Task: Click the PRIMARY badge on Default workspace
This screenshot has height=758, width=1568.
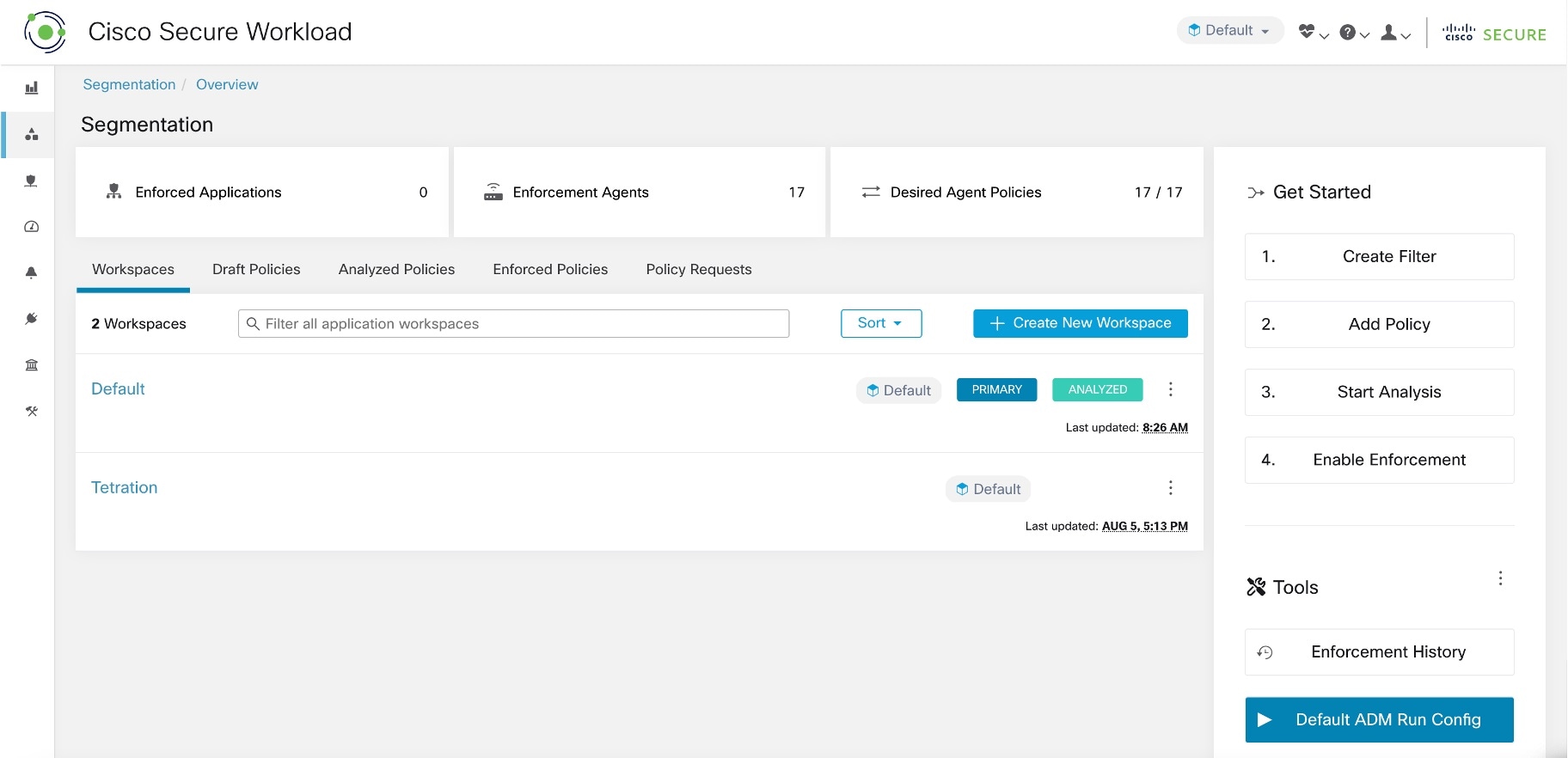Action: (997, 389)
